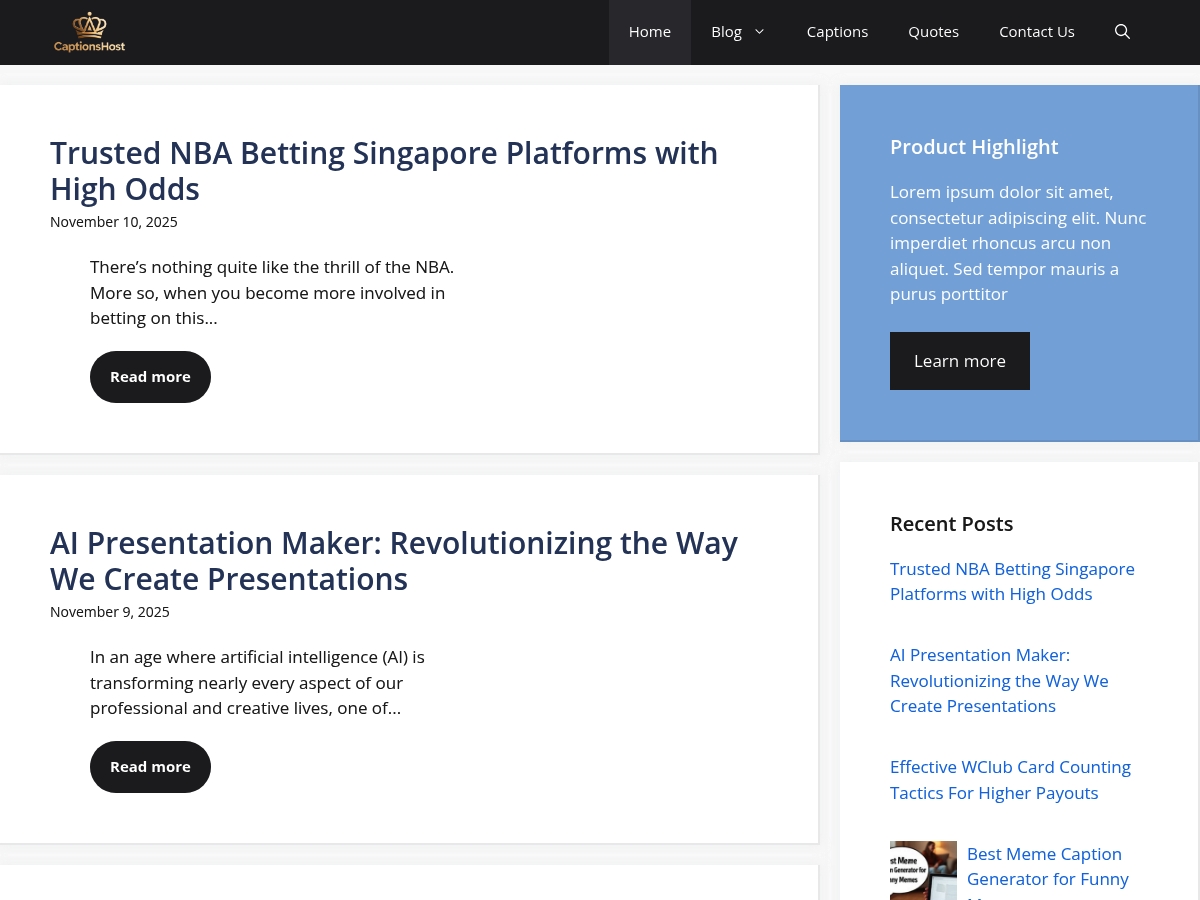Click Read more under AI Presentation post
This screenshot has height=900, width=1200.
150,767
